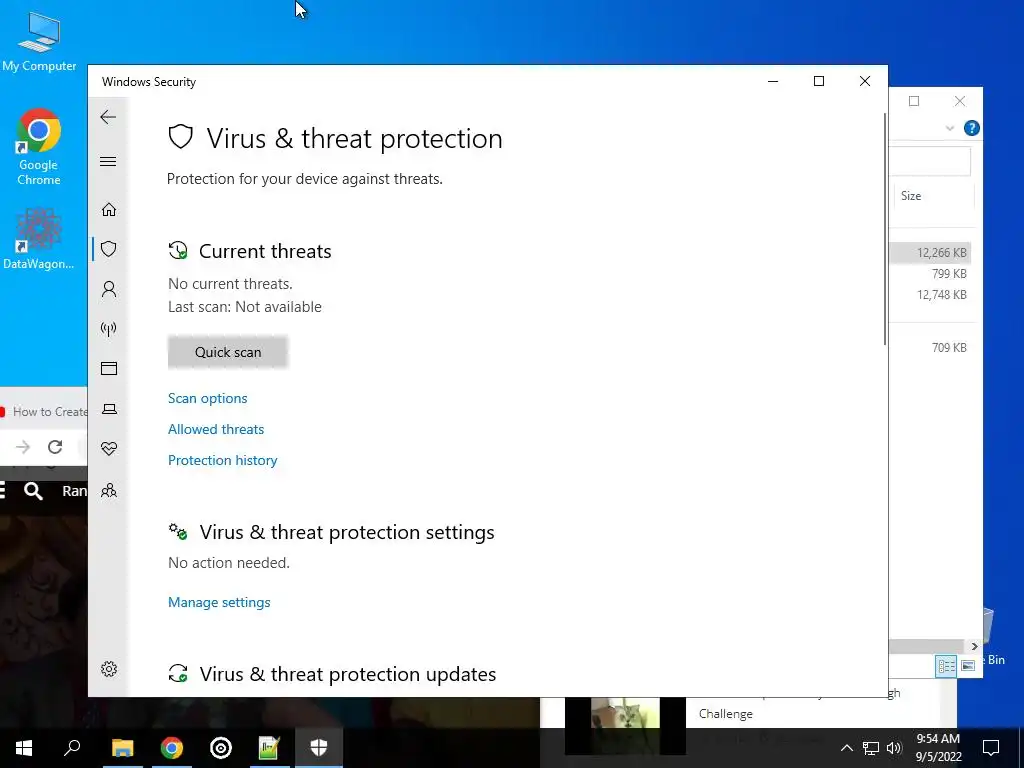Screen dimensions: 1024x768
Task: Open the hamburger navigation menu
Action: [108, 161]
